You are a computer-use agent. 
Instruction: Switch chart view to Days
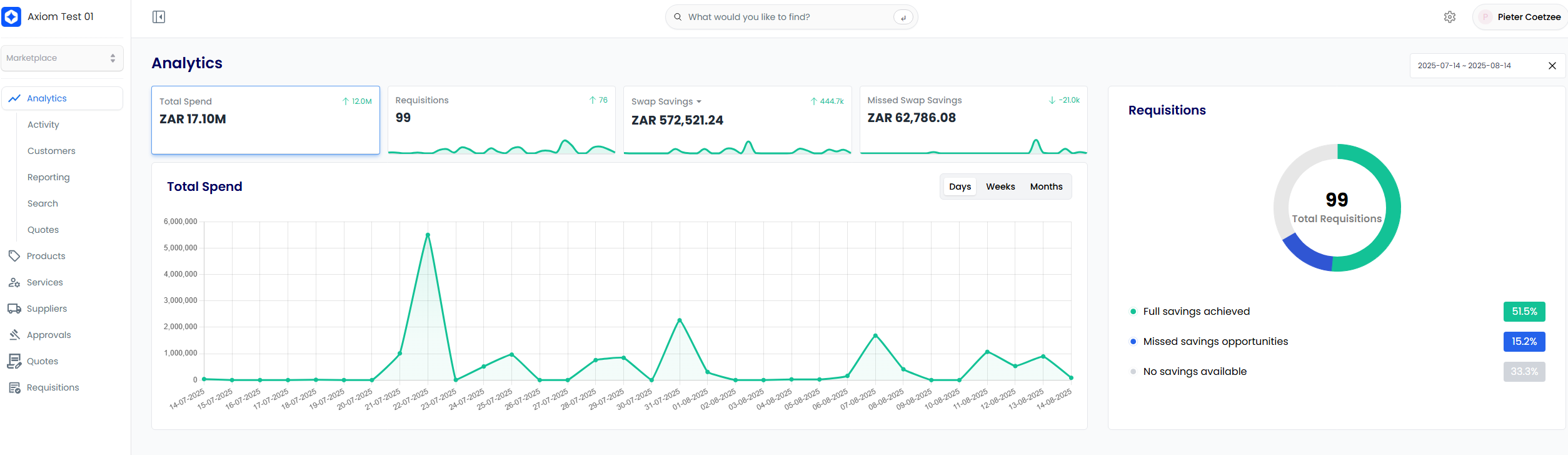pyautogui.click(x=960, y=187)
